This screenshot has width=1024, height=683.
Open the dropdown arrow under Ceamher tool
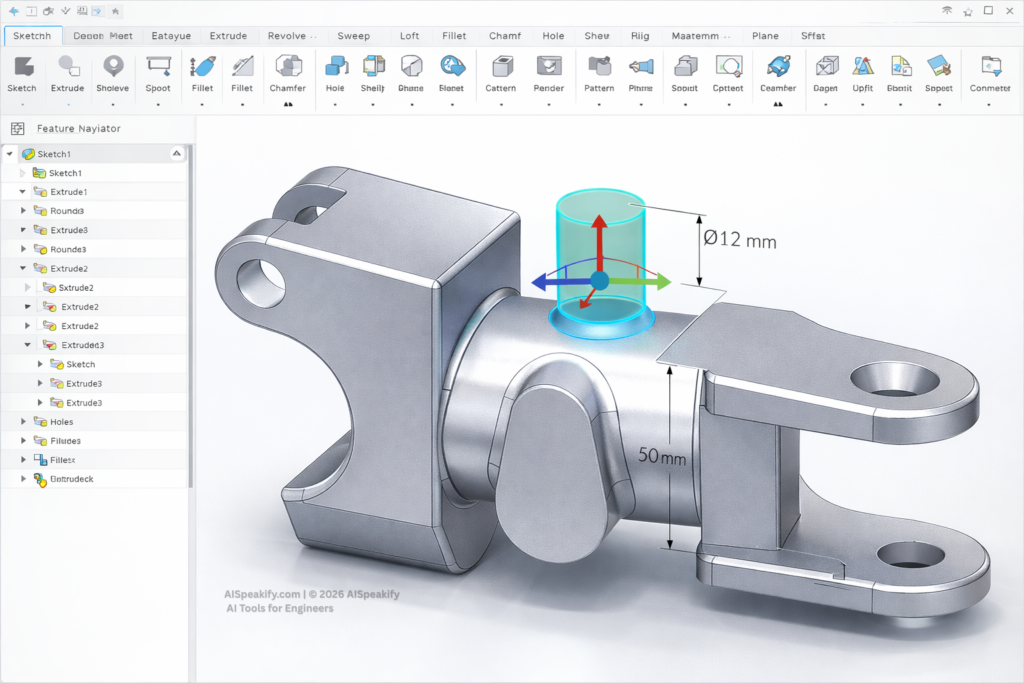777,103
